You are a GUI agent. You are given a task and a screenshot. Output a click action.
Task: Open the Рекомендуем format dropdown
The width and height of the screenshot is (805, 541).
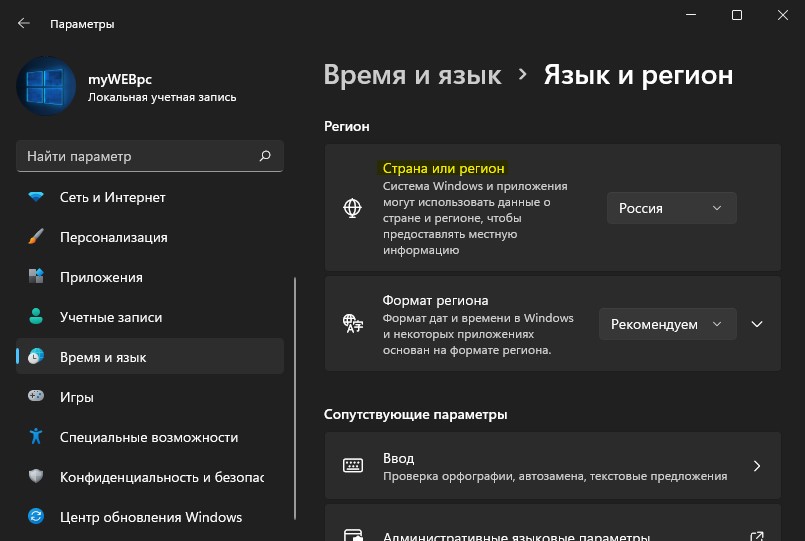click(x=667, y=324)
